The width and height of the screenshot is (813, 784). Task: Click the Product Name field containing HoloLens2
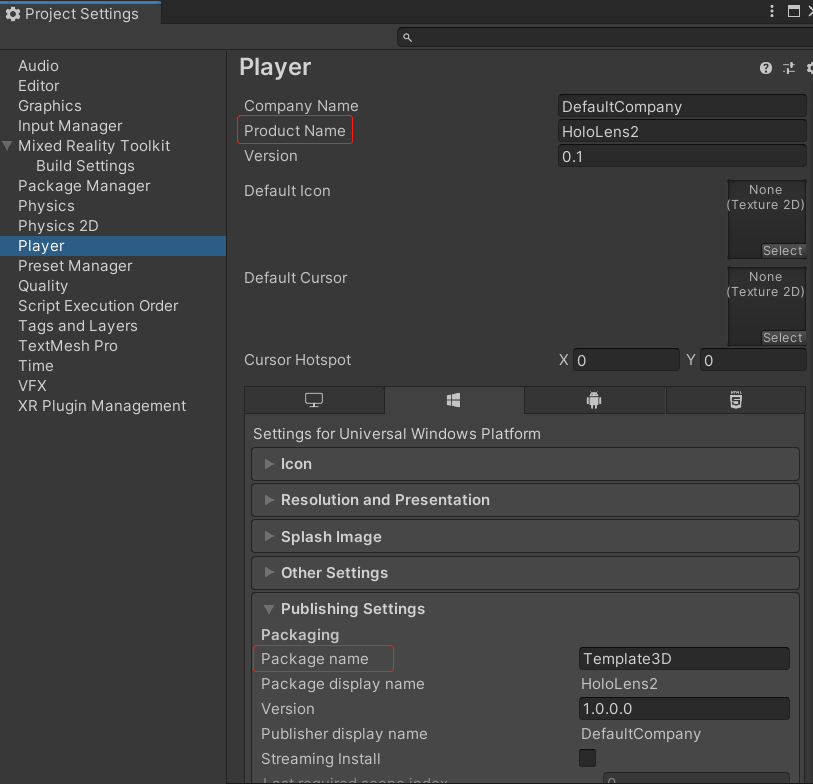pyautogui.click(x=681, y=131)
